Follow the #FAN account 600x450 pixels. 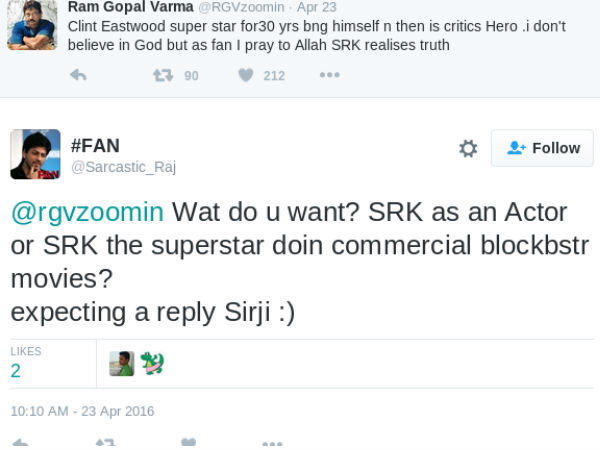[x=542, y=148]
